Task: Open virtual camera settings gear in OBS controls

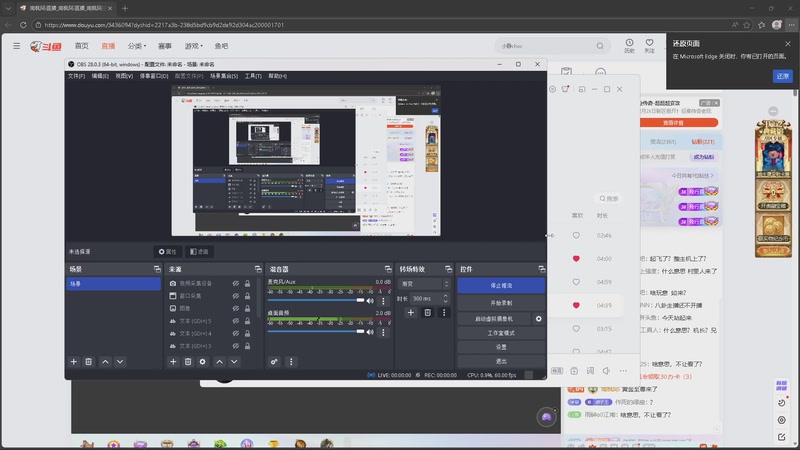Action: (538, 319)
